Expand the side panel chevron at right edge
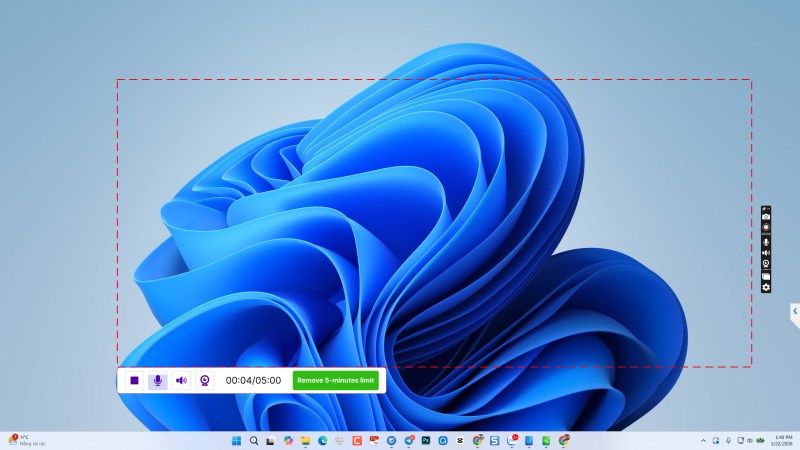Screen dimensions: 800x450 (x=794, y=312)
